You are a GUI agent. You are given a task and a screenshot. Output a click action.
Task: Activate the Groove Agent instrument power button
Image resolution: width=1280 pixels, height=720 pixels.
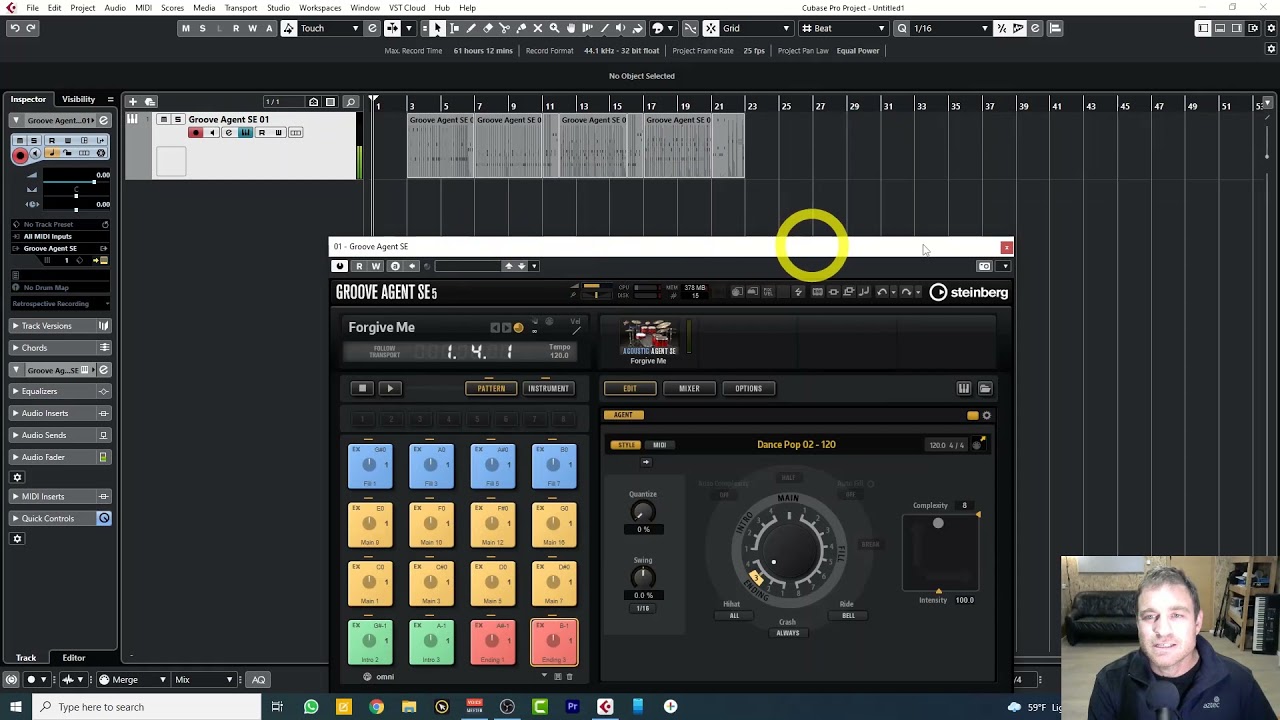tap(340, 266)
